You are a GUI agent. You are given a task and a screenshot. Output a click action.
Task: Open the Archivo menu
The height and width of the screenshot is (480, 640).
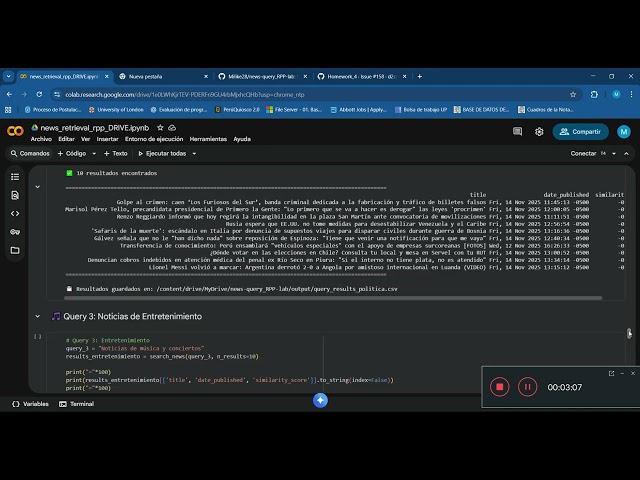pos(41,139)
